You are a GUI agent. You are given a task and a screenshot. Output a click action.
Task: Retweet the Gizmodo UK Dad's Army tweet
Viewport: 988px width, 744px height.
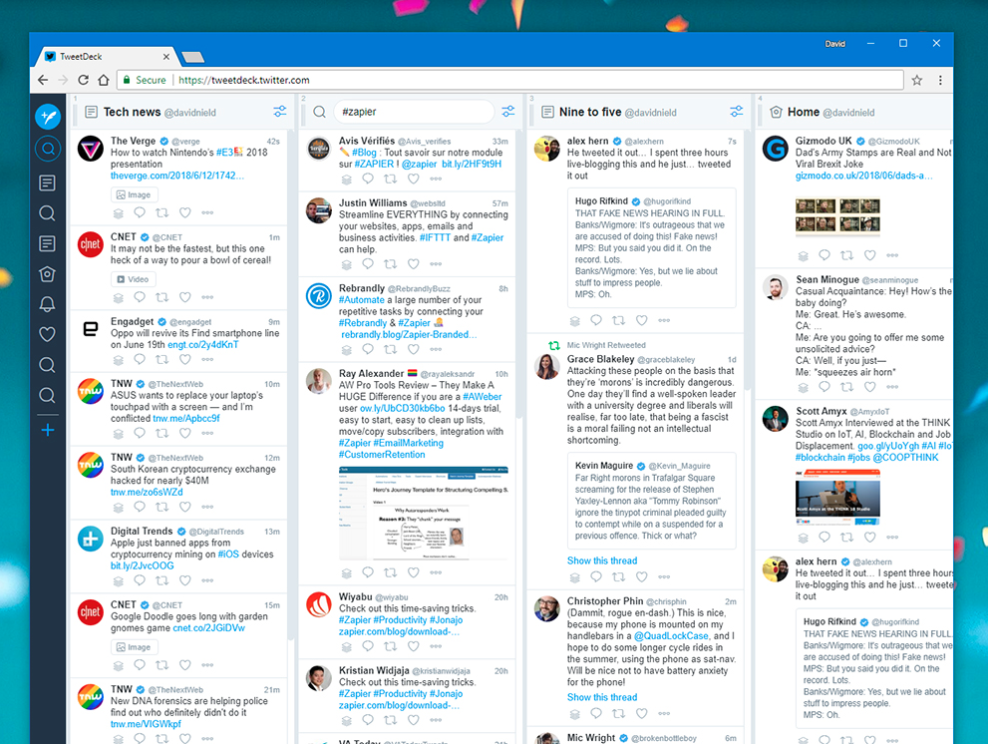click(x=847, y=255)
